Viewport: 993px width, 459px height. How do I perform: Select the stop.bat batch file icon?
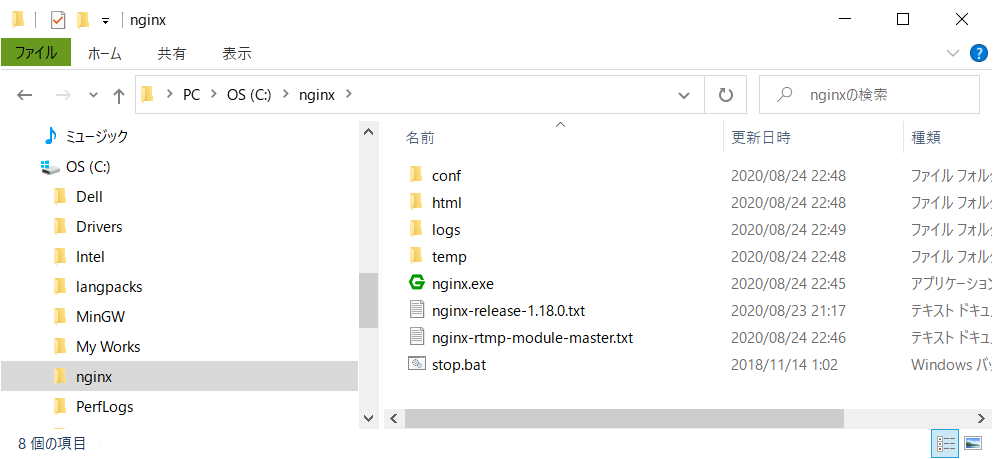point(416,364)
